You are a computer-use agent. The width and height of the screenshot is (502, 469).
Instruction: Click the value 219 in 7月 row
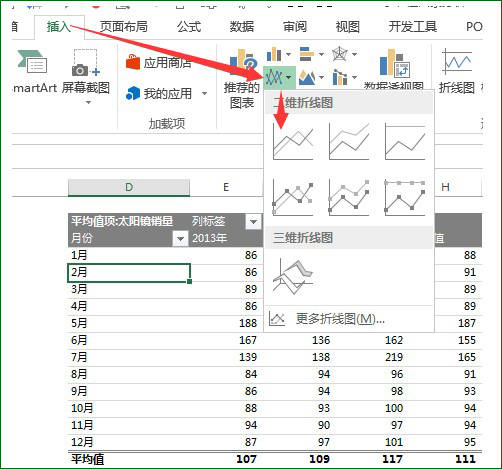(394, 357)
